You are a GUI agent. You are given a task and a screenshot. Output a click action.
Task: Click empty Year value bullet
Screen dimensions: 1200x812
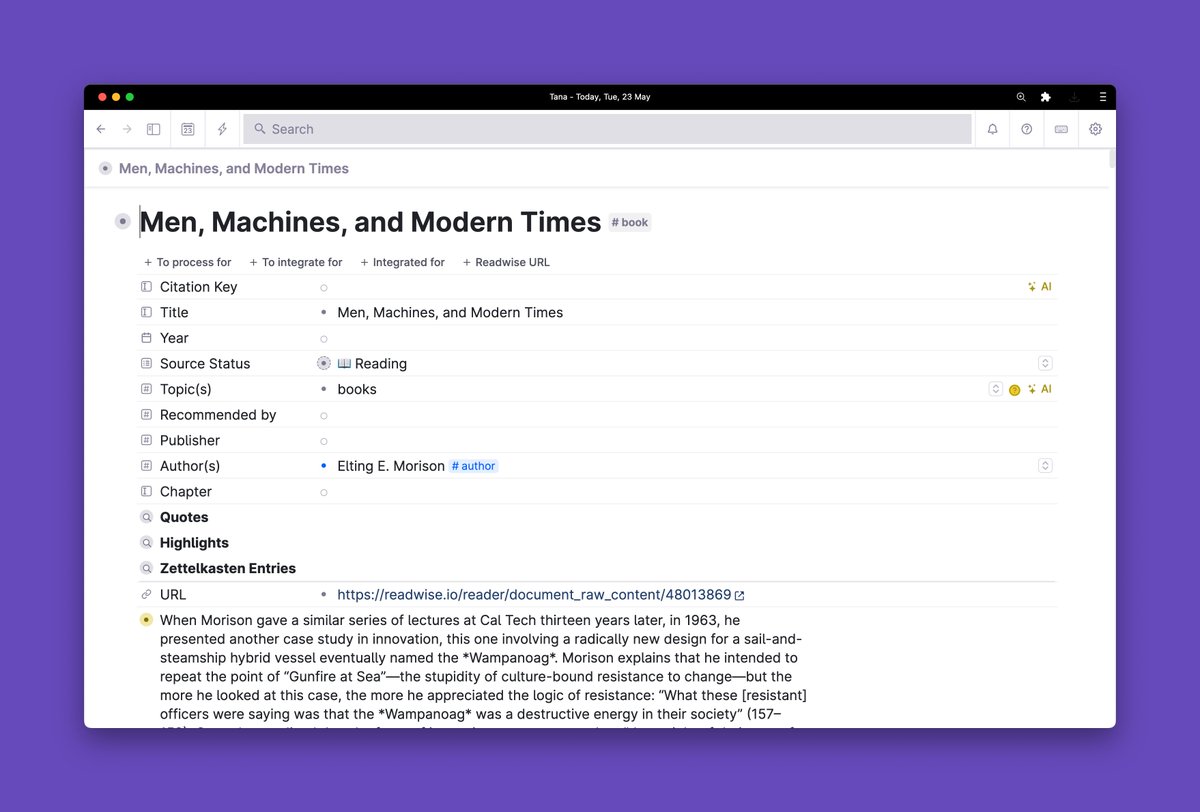[x=324, y=339]
